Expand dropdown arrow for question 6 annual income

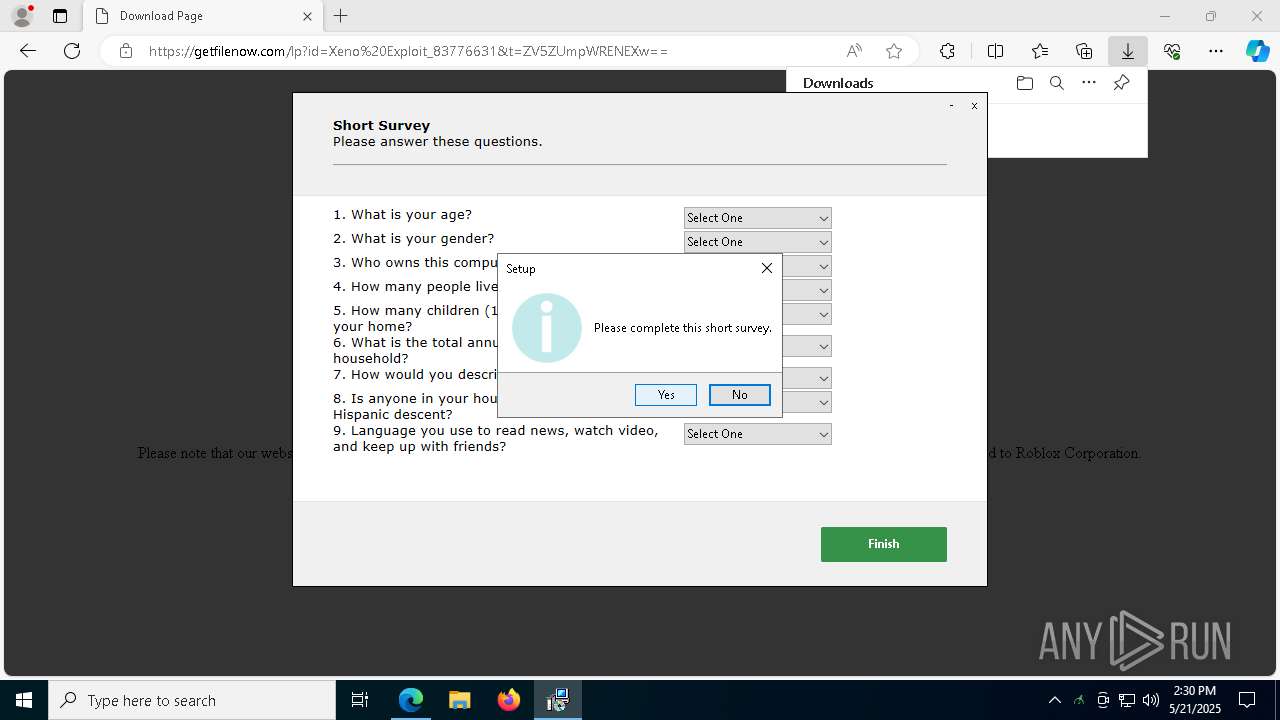click(x=823, y=346)
